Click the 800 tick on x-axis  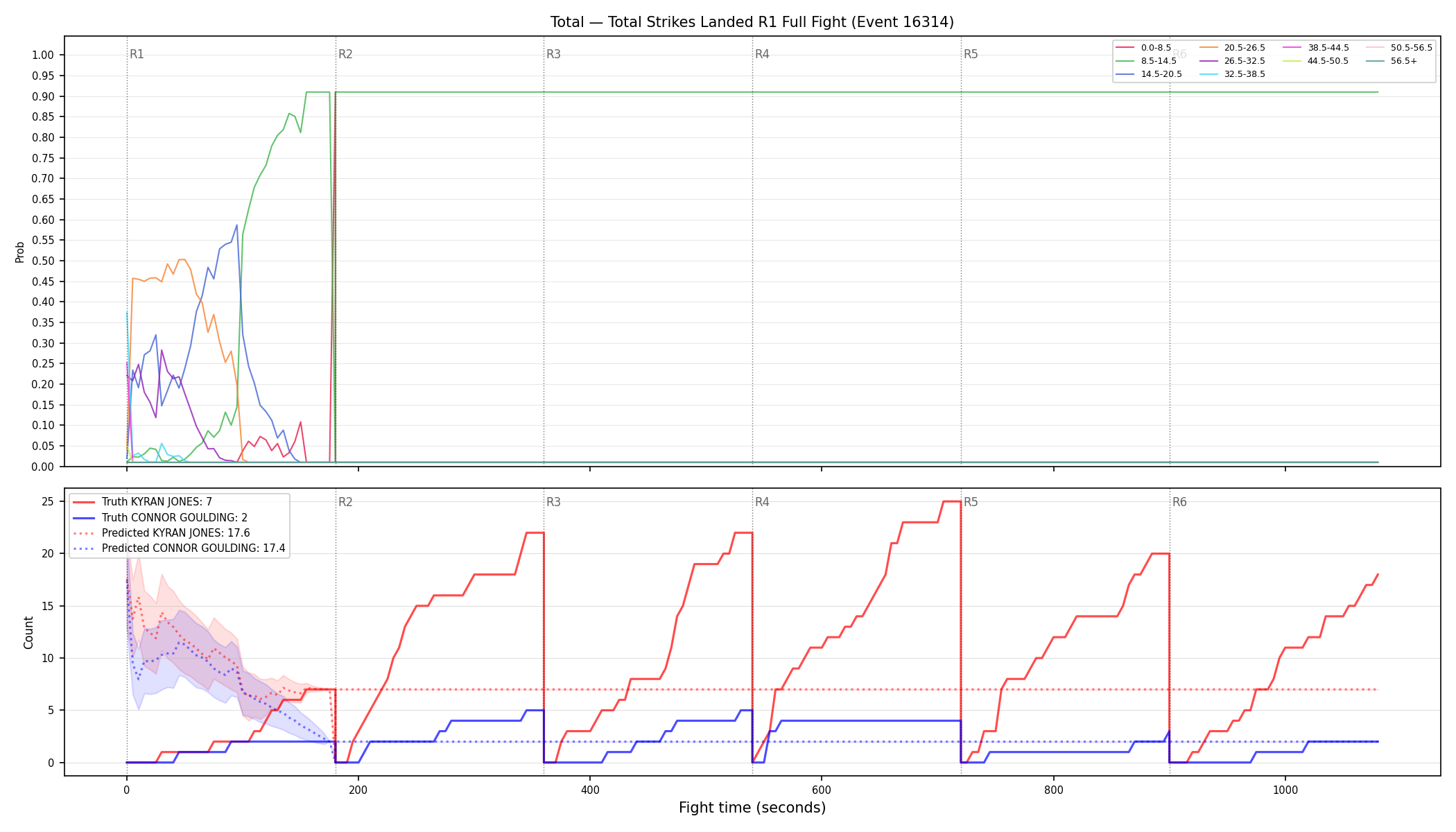point(1054,790)
